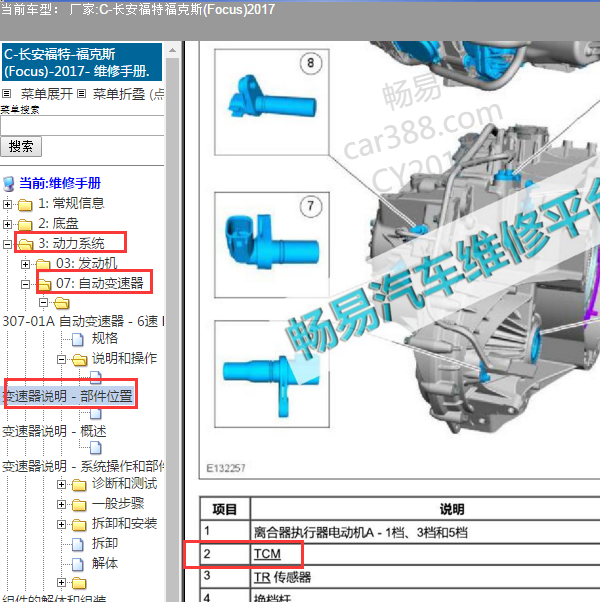Screen dimensions: 600x602
Task: Open 变速器说明 - 系统操作和部件 page
Action: (83, 466)
